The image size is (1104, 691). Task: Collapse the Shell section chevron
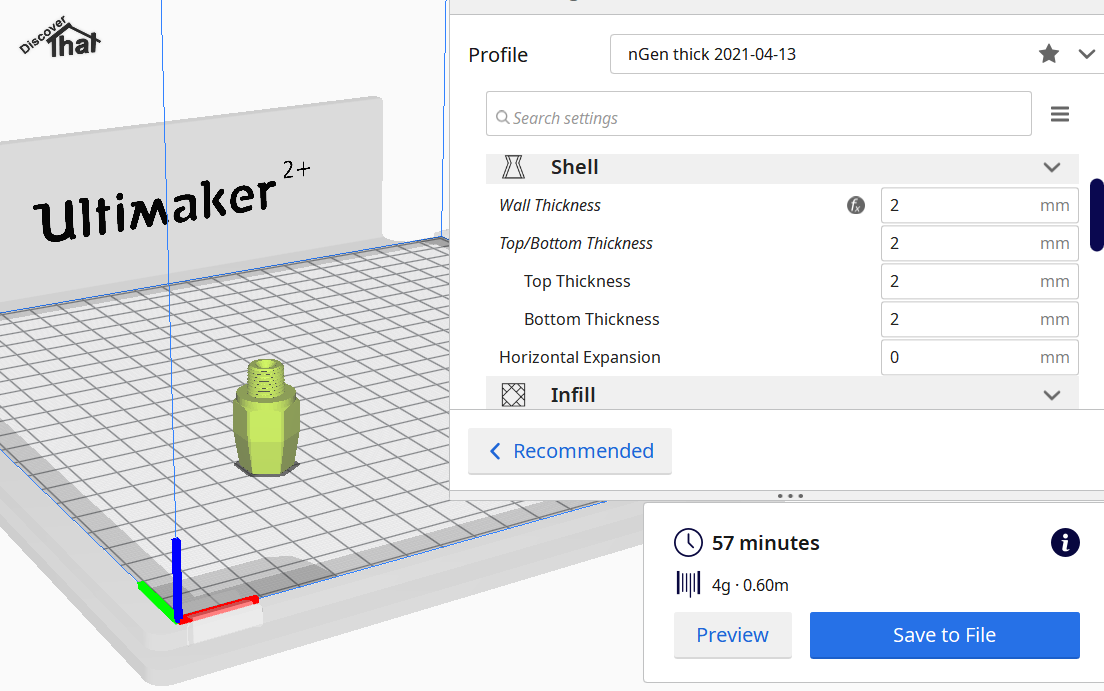pyautogui.click(x=1052, y=168)
